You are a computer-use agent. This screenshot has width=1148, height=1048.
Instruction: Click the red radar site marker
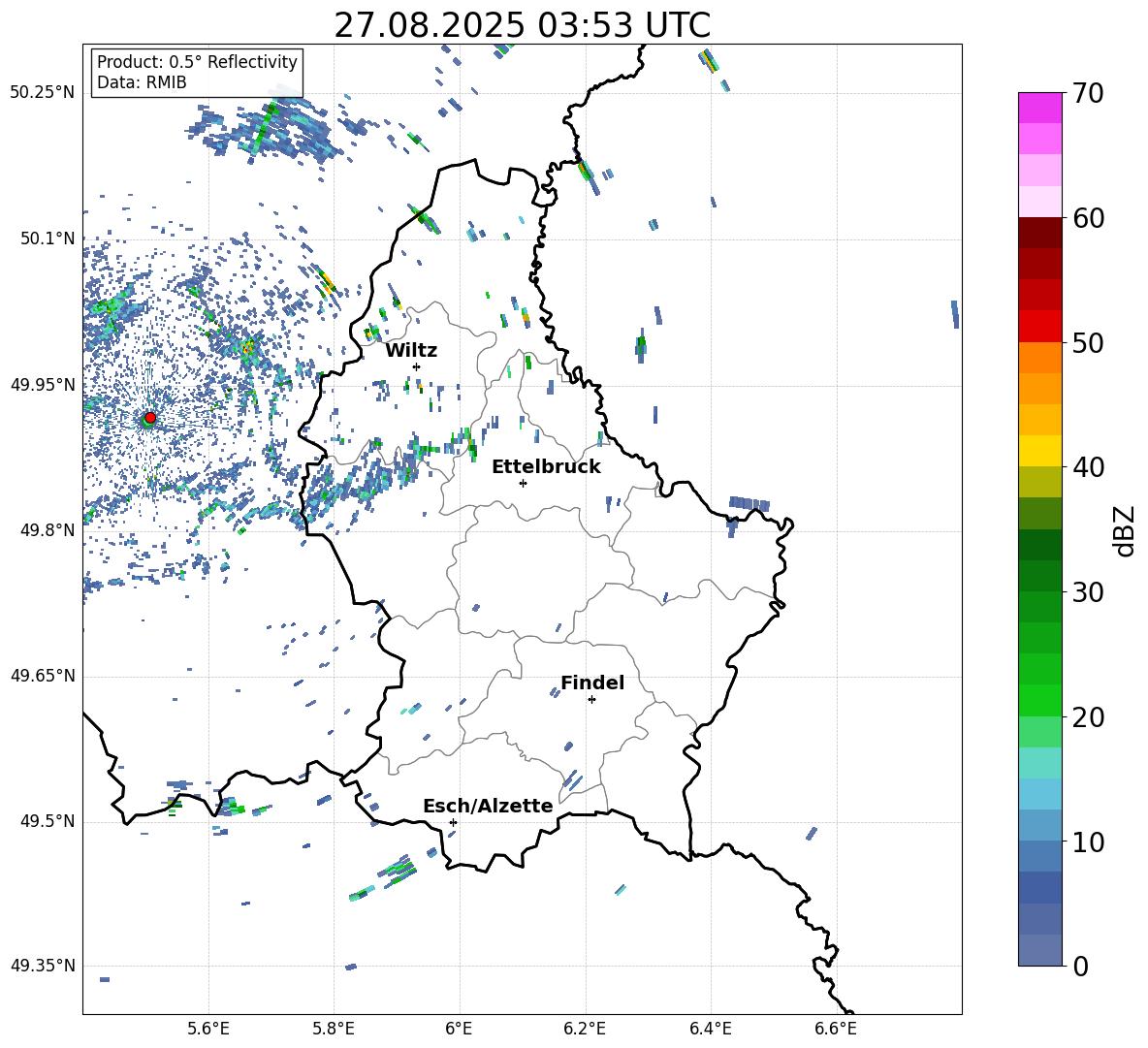tap(150, 418)
